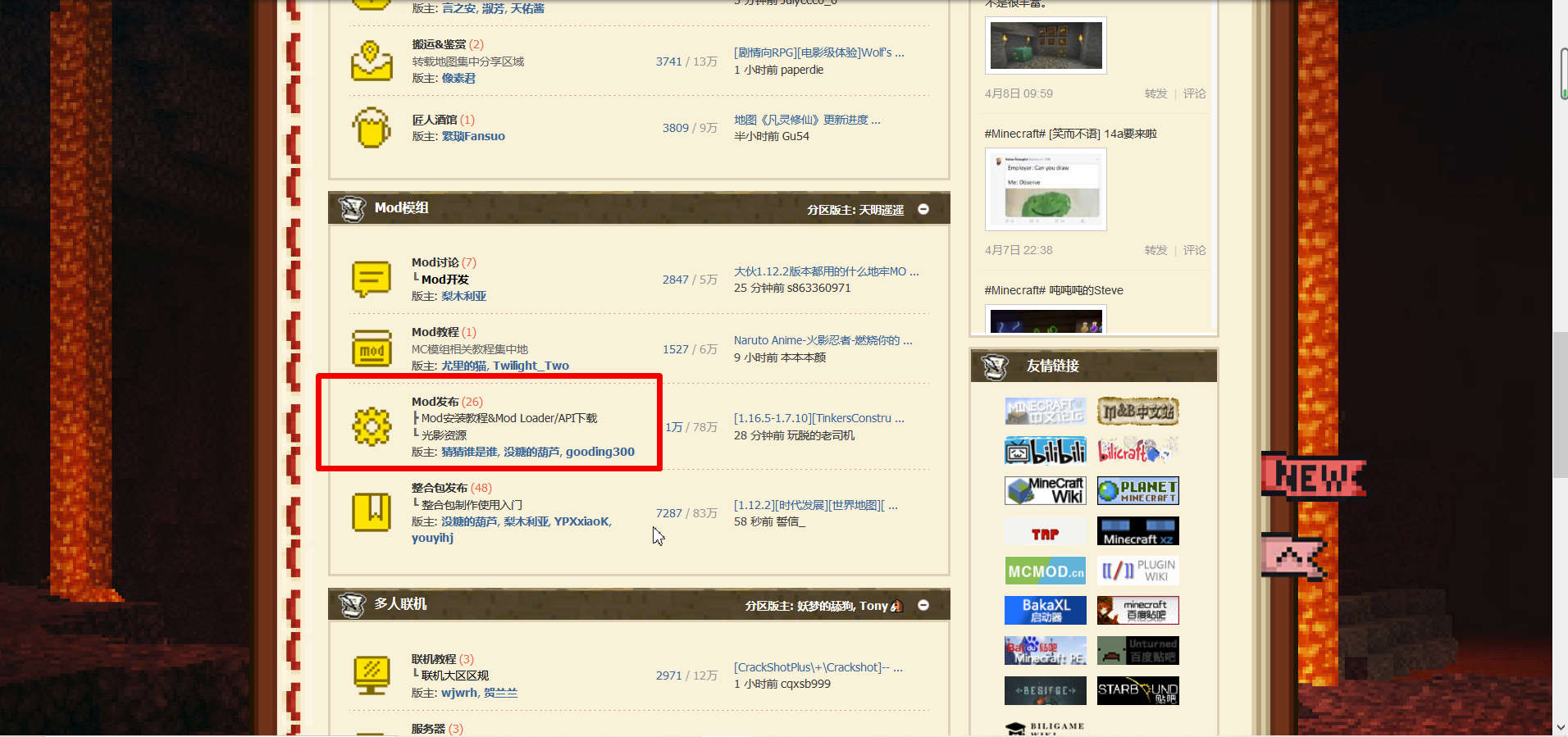Click the 联机教程 monitor icon
Image resolution: width=1568 pixels, height=737 pixels.
pos(371,676)
